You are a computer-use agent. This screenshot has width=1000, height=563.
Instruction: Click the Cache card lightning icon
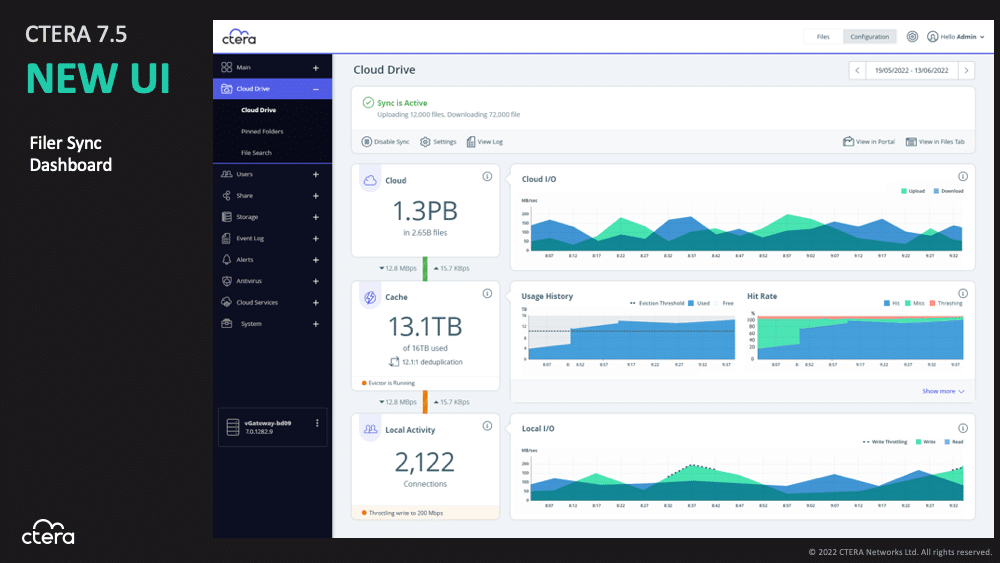[x=370, y=297]
